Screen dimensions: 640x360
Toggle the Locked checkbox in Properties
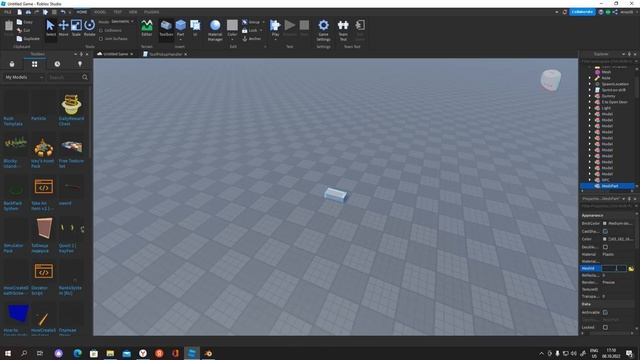tap(605, 327)
